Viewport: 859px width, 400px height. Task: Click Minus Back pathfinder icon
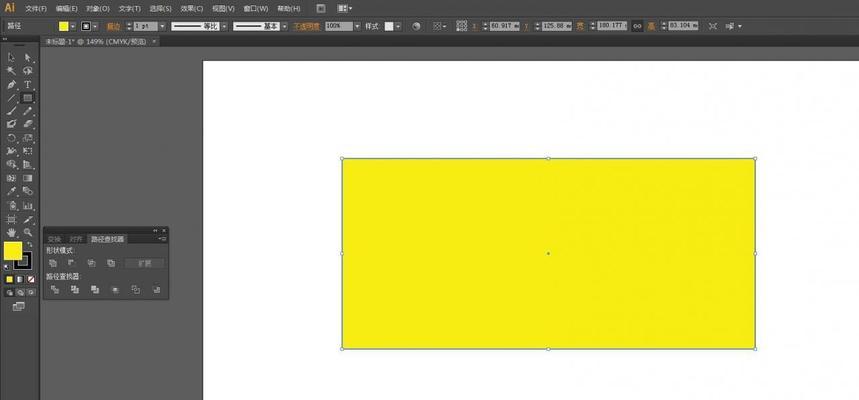pyautogui.click(x=156, y=289)
